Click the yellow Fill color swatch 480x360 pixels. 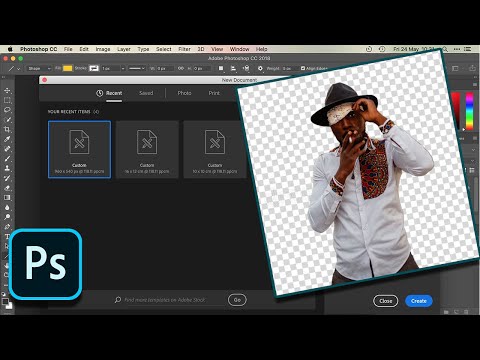[68, 68]
